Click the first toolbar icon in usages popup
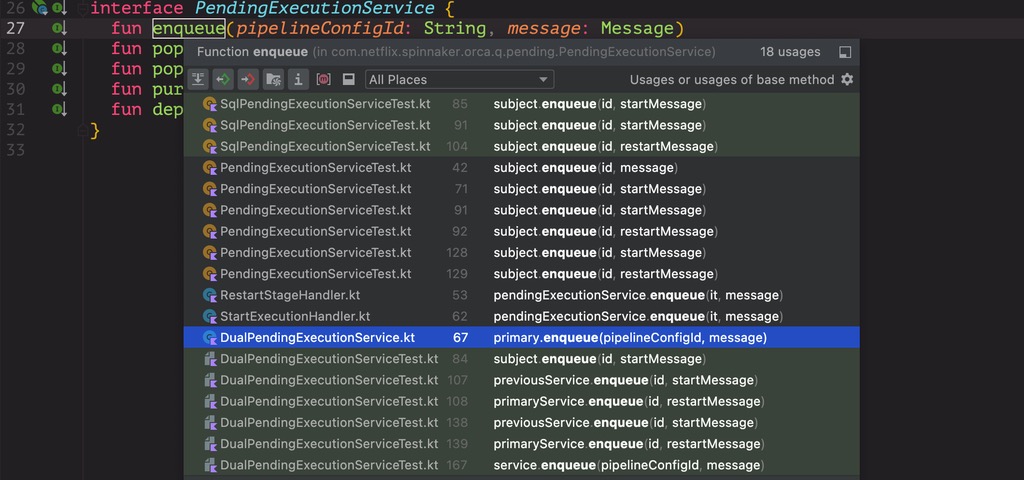Viewport: 1024px width, 480px height. pyautogui.click(x=199, y=79)
